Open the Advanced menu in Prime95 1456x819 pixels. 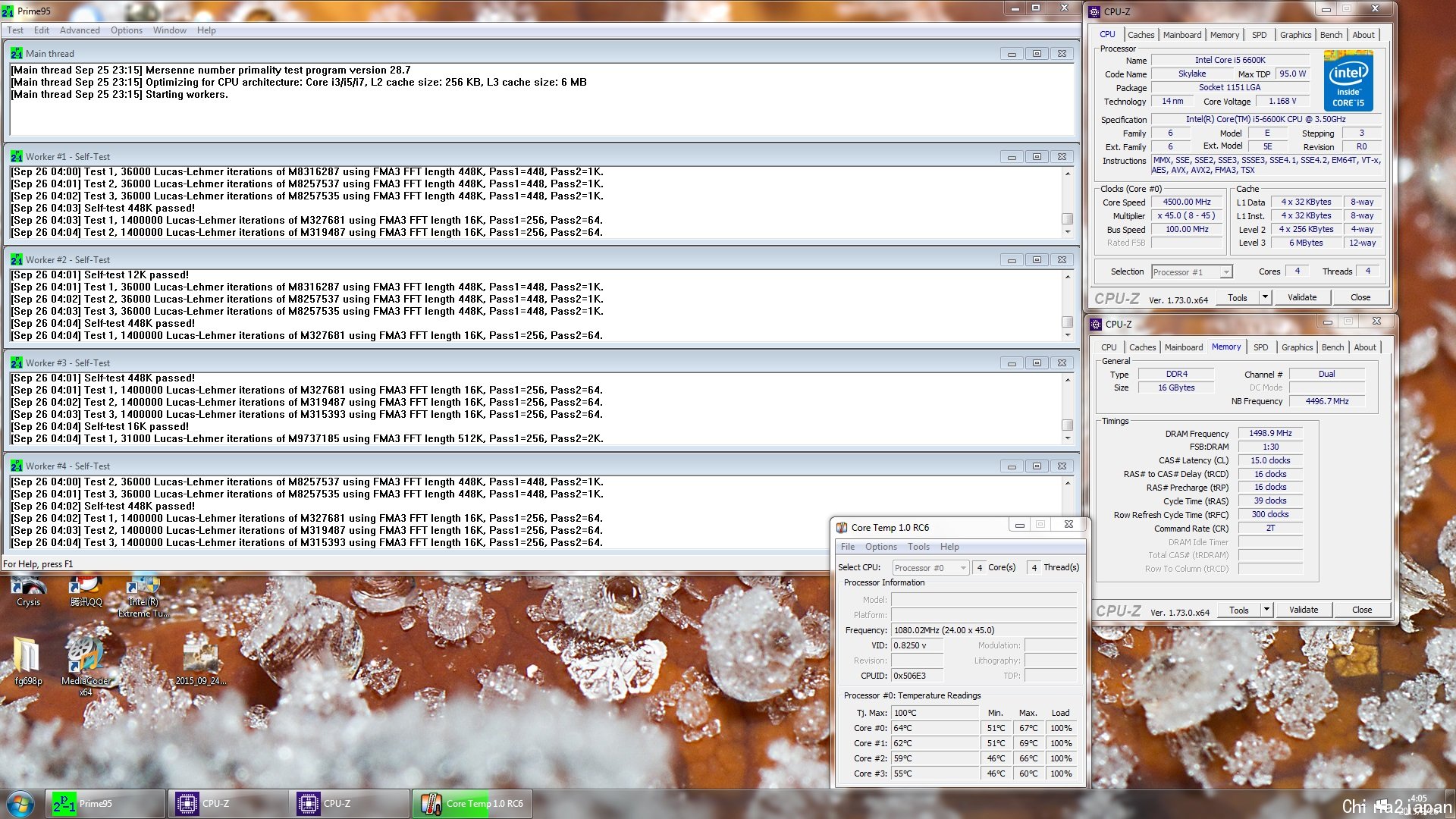pos(80,30)
